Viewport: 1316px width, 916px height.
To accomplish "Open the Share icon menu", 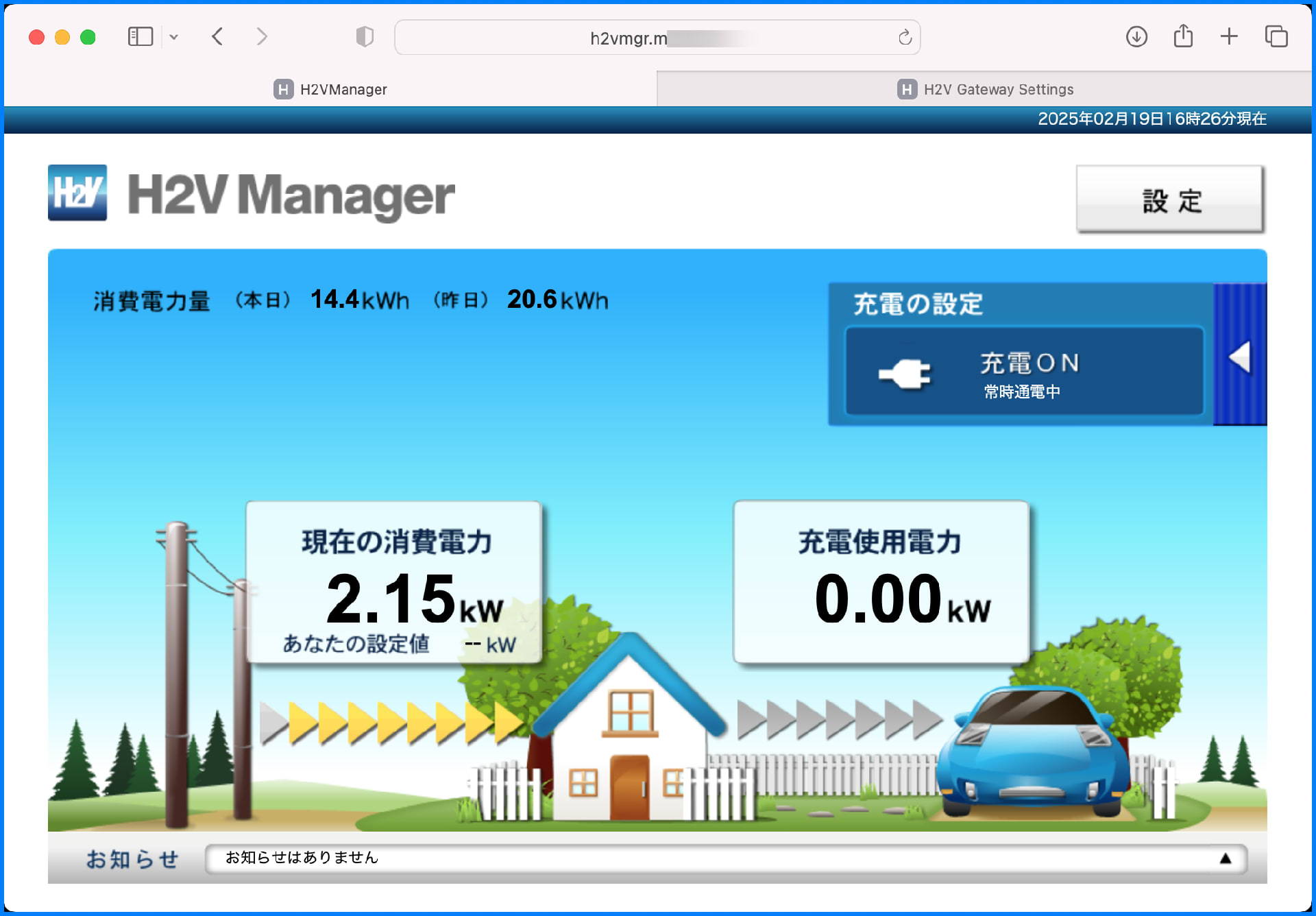I will (x=1183, y=36).
